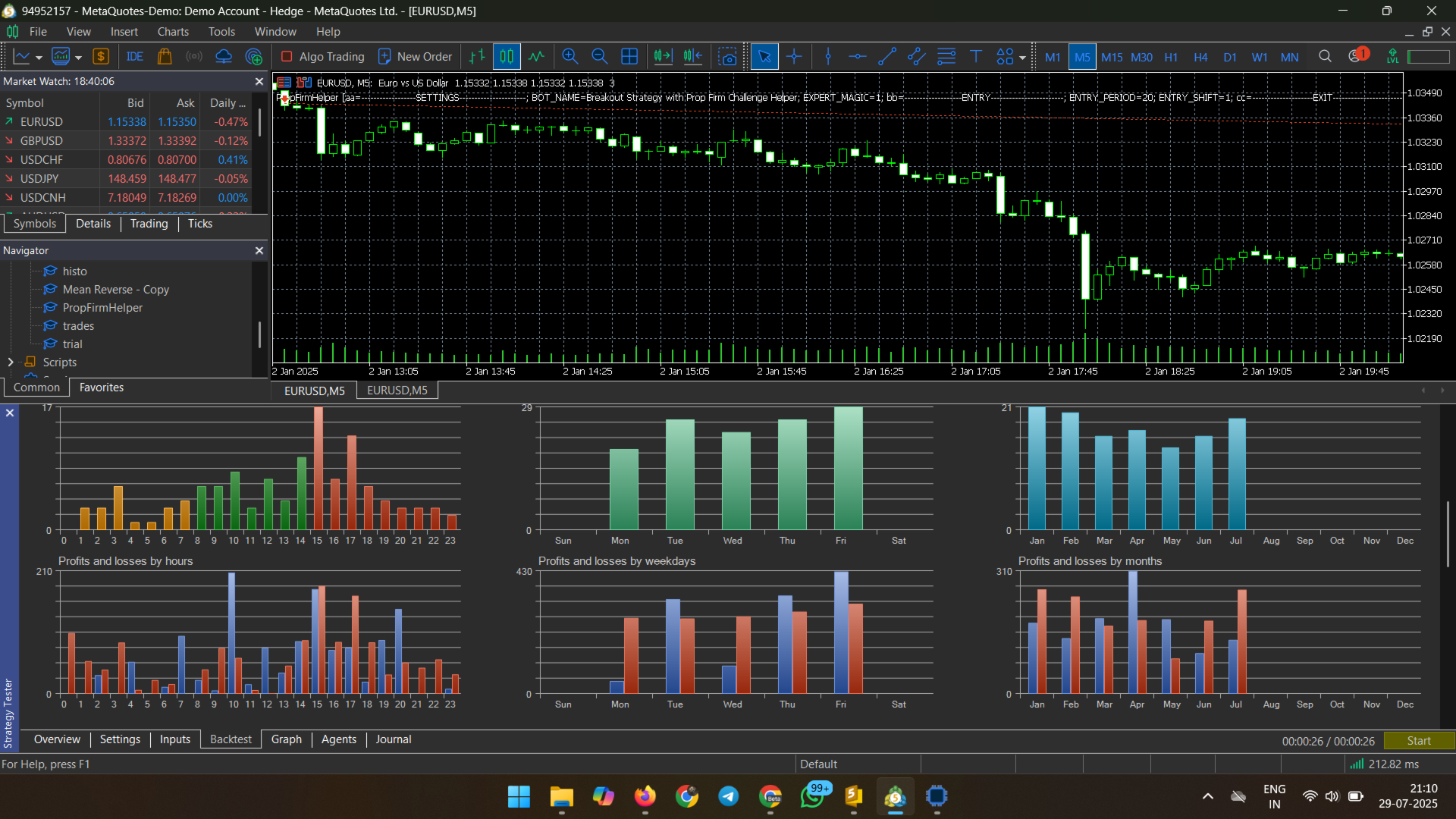Click the Search magnifier icon
Screen dimensions: 1456x819
[1325, 57]
